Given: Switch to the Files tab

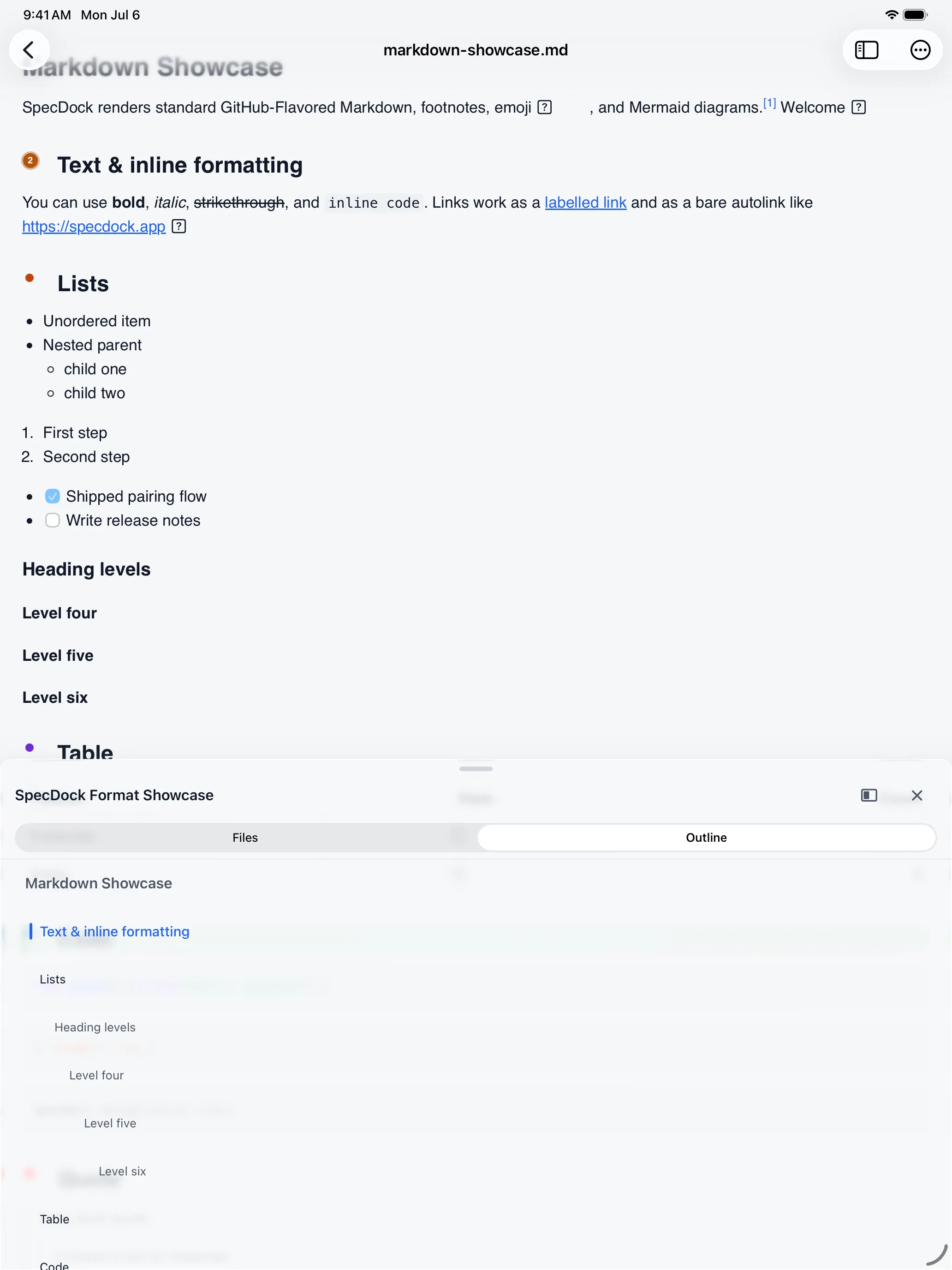Looking at the screenshot, I should 245,837.
